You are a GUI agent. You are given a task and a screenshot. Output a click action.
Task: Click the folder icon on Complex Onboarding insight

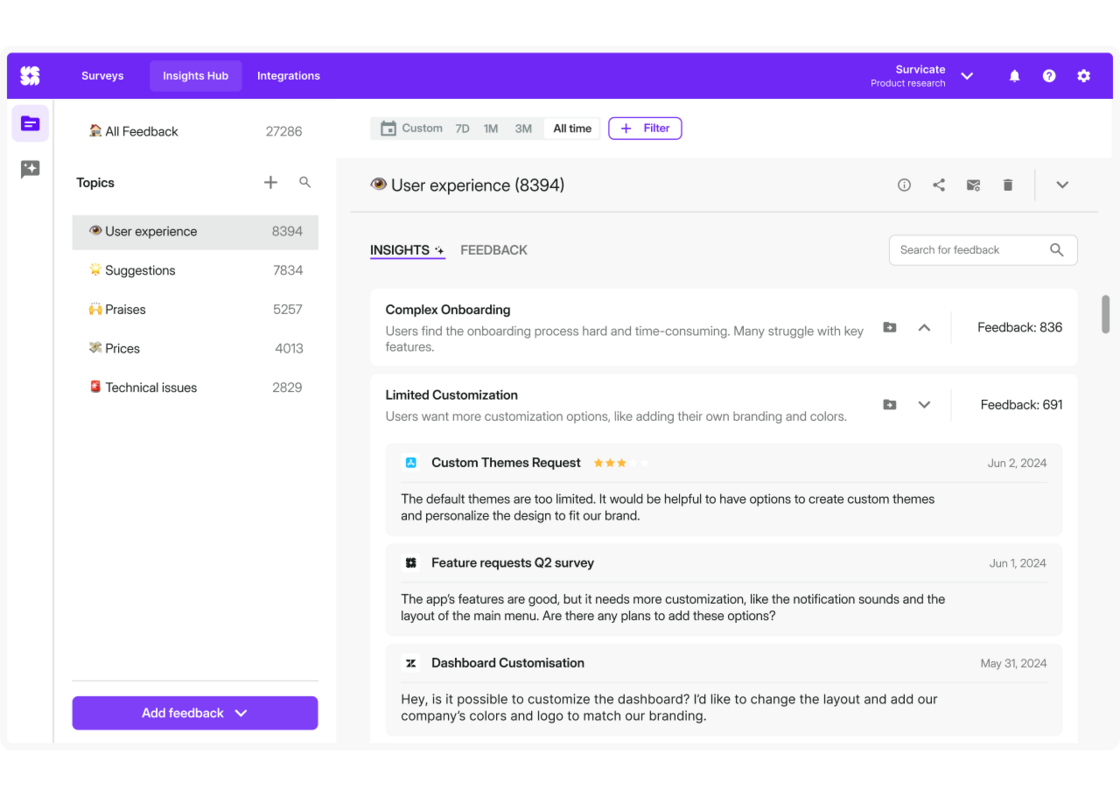point(890,327)
